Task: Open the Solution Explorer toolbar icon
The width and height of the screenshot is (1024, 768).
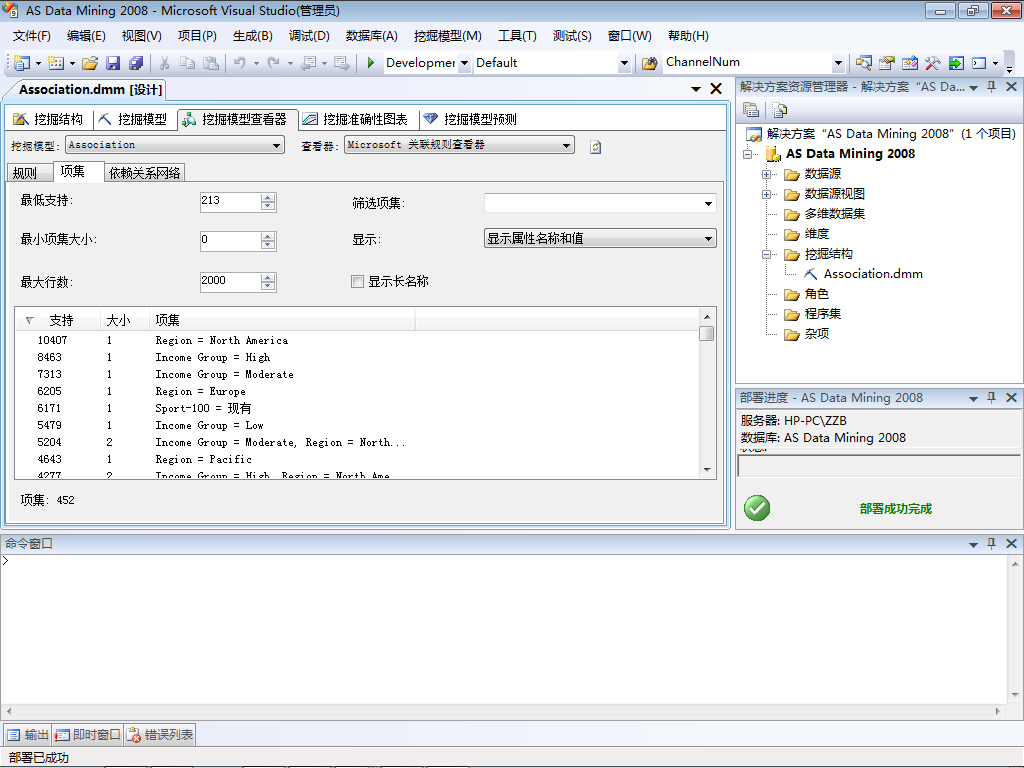Action: (863, 63)
